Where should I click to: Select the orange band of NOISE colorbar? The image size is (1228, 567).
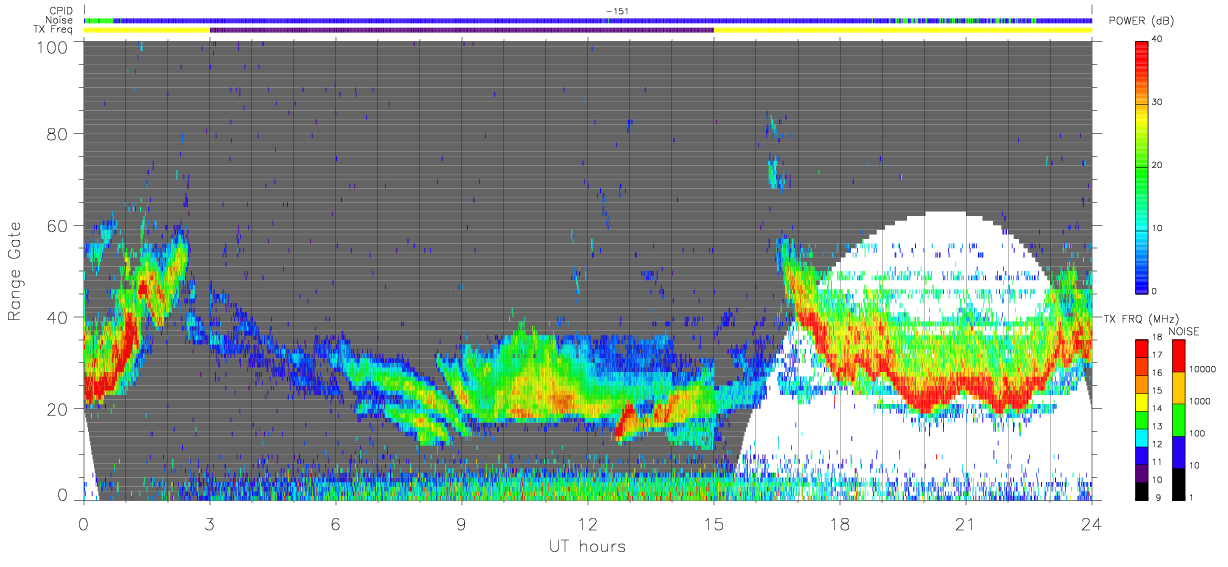tap(1179, 387)
